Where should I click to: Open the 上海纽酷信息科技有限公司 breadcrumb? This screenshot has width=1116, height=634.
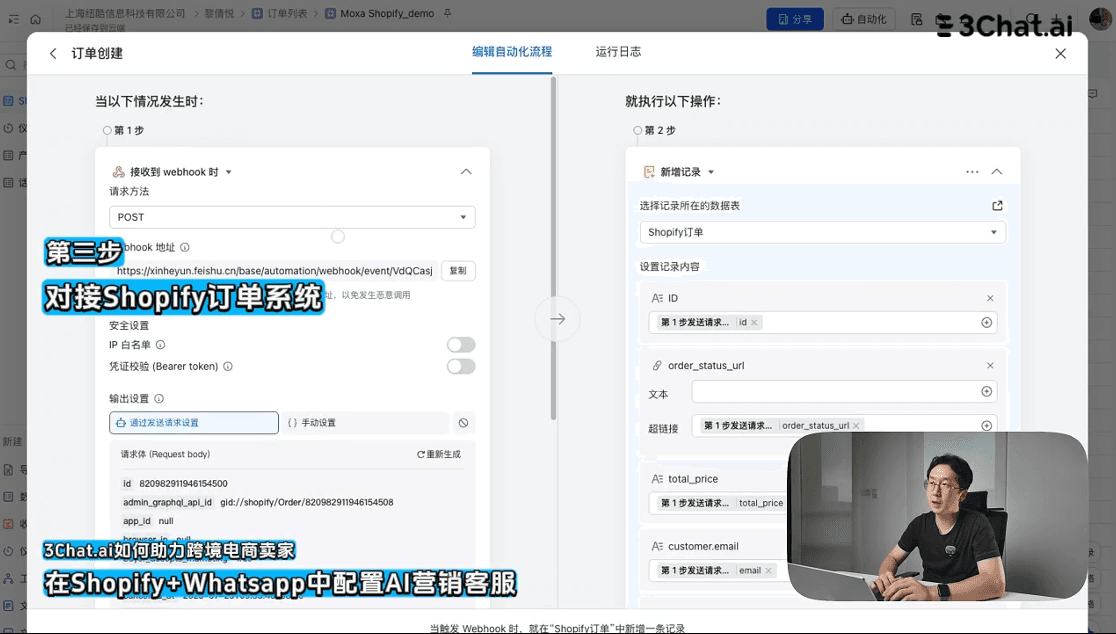click(x=125, y=14)
